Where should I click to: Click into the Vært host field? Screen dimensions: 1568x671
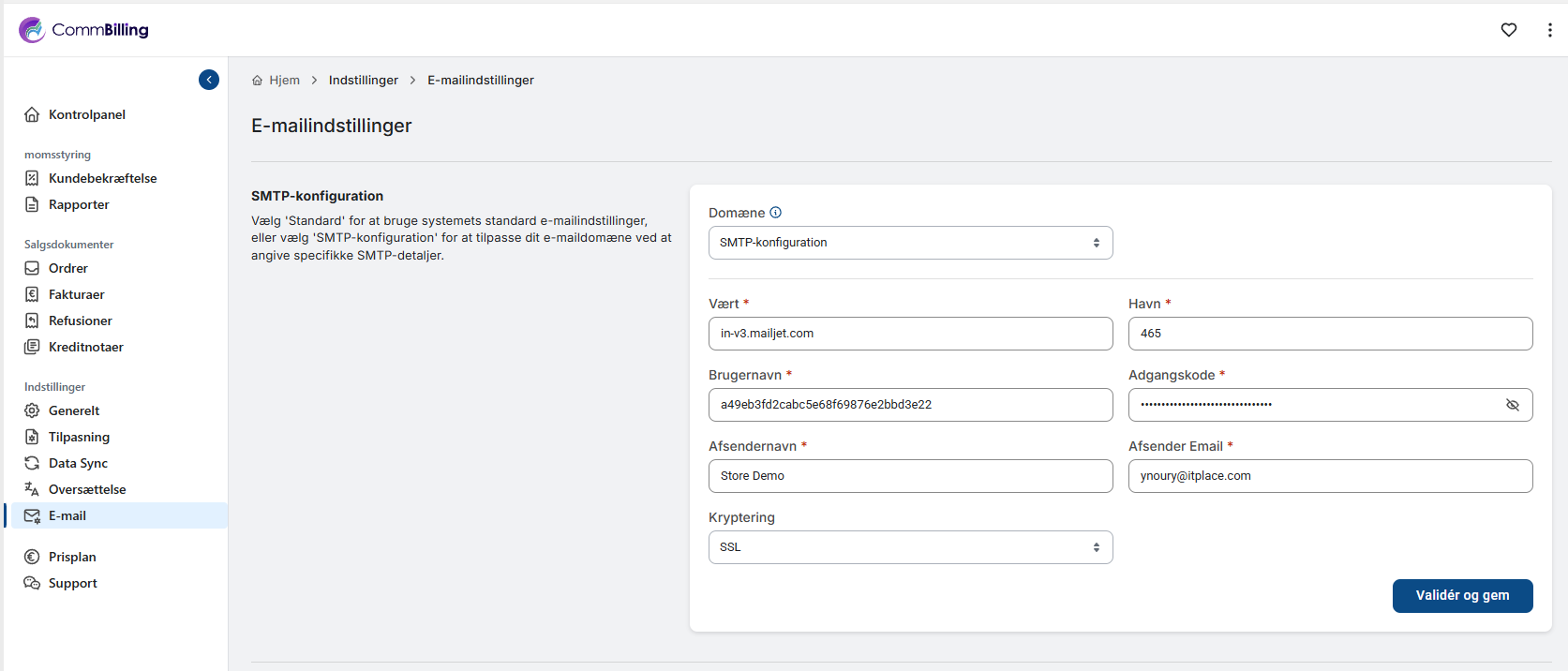coord(910,334)
